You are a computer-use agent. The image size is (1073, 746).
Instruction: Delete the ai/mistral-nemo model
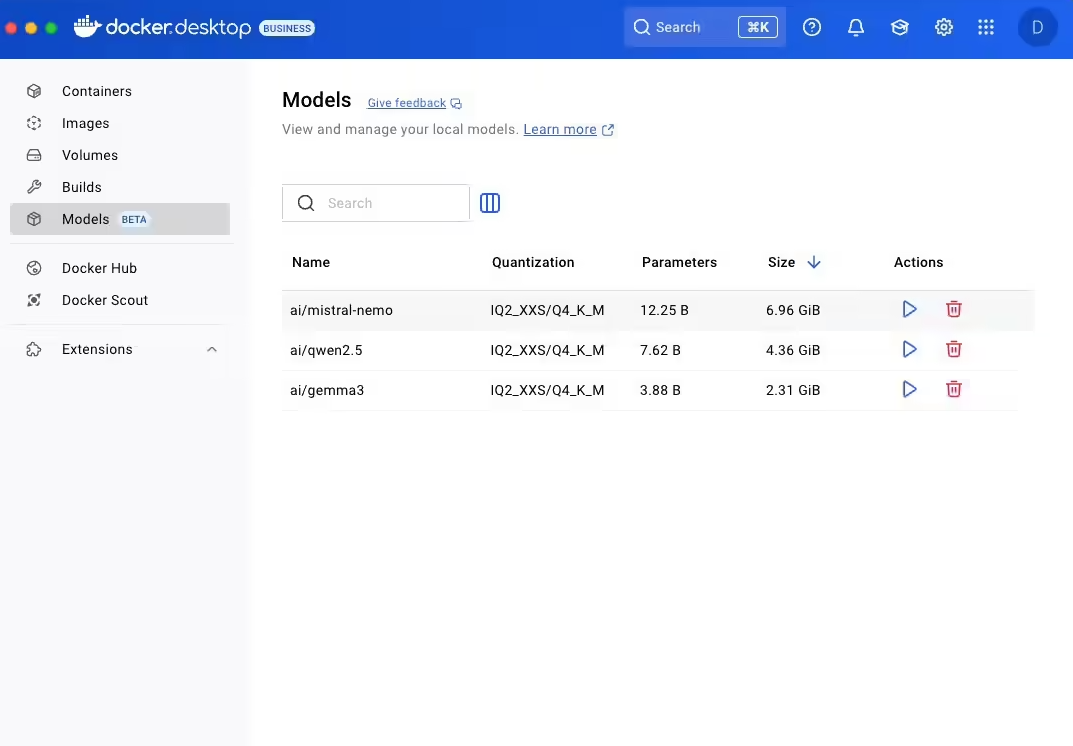tap(953, 309)
